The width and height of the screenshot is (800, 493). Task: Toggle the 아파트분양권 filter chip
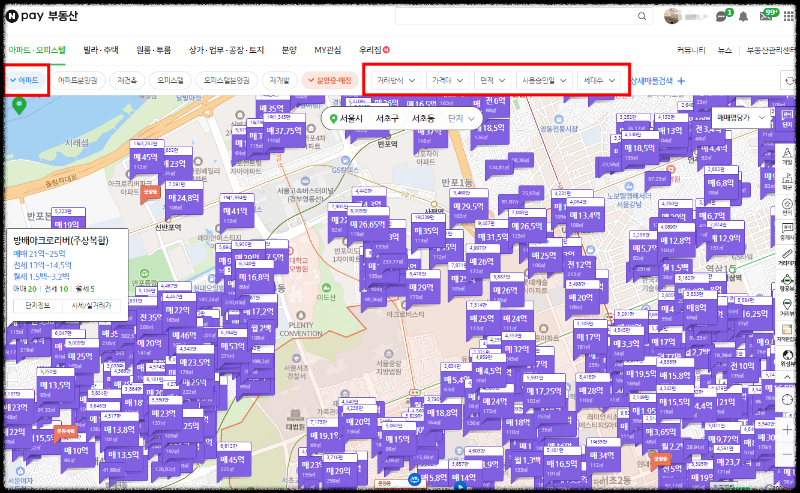click(x=78, y=80)
